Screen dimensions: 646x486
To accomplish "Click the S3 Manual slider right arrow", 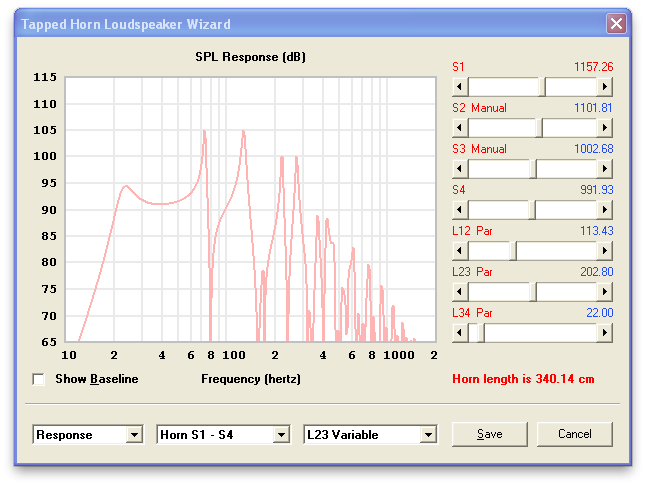I will pyautogui.click(x=604, y=169).
